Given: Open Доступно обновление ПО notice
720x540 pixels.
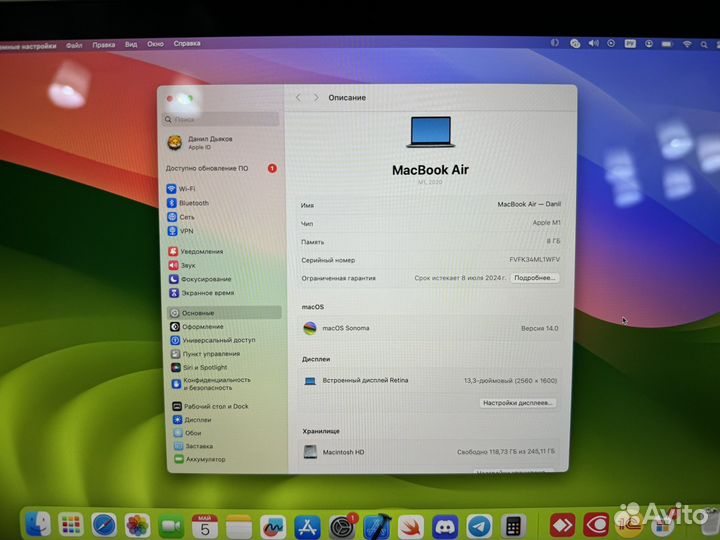Looking at the screenshot, I should point(221,169).
